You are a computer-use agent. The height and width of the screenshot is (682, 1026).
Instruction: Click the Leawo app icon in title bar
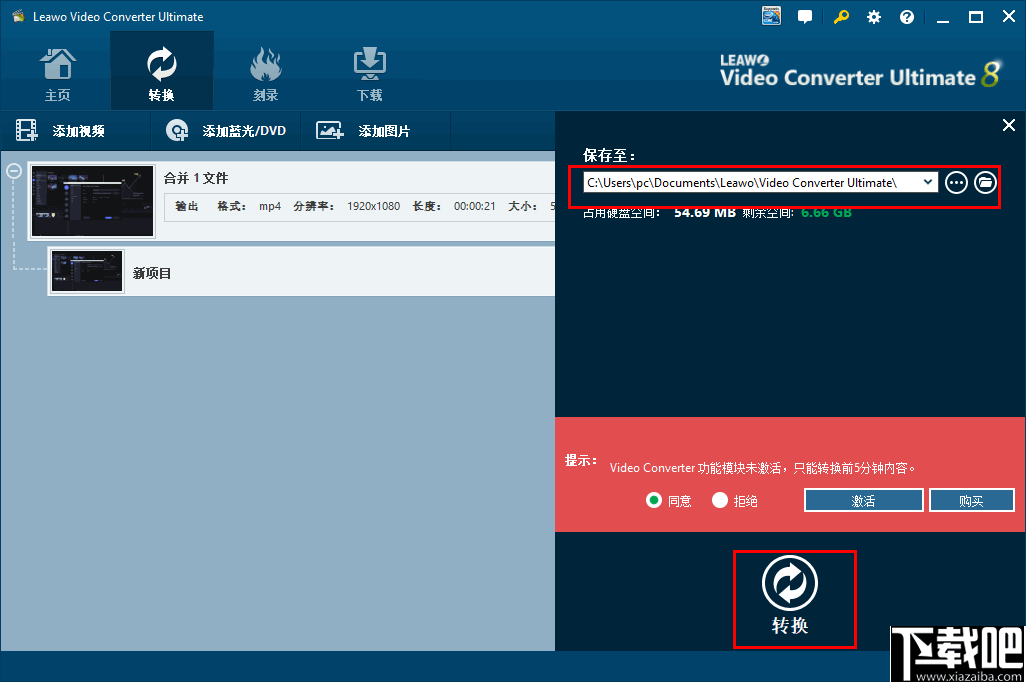18,16
